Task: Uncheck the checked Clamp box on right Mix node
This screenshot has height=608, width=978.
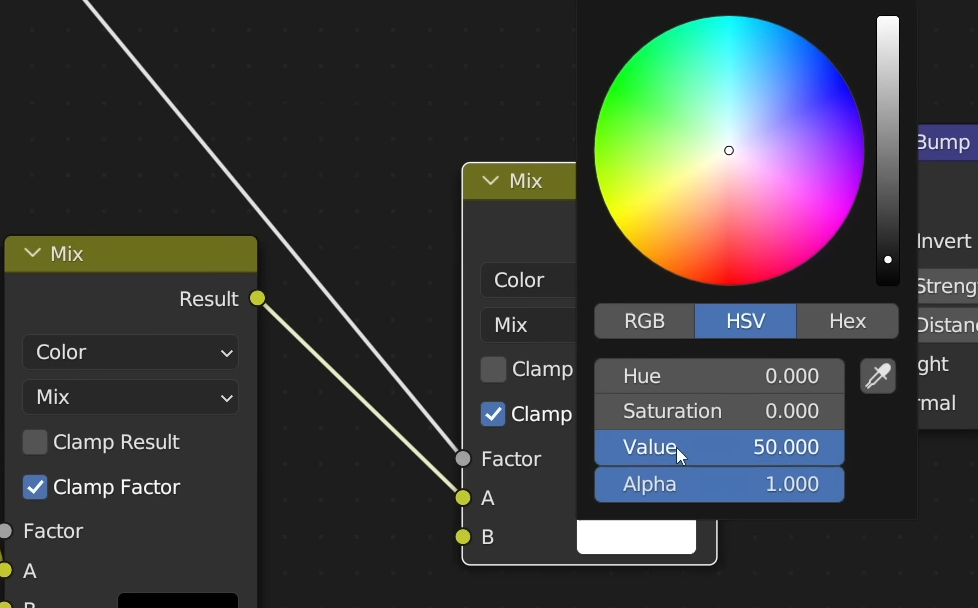Action: [x=493, y=414]
